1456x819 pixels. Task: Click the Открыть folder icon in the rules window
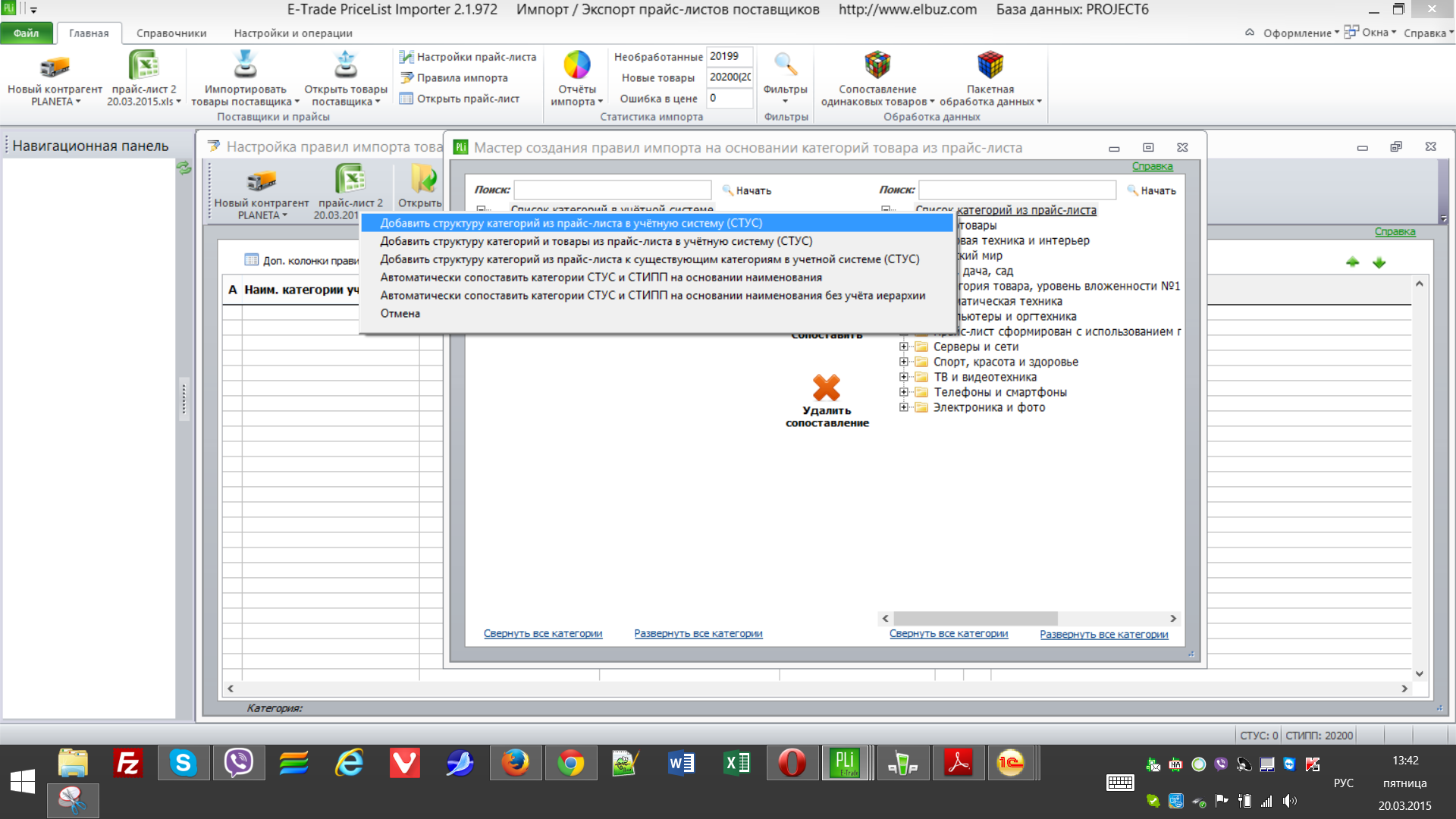pos(423,180)
